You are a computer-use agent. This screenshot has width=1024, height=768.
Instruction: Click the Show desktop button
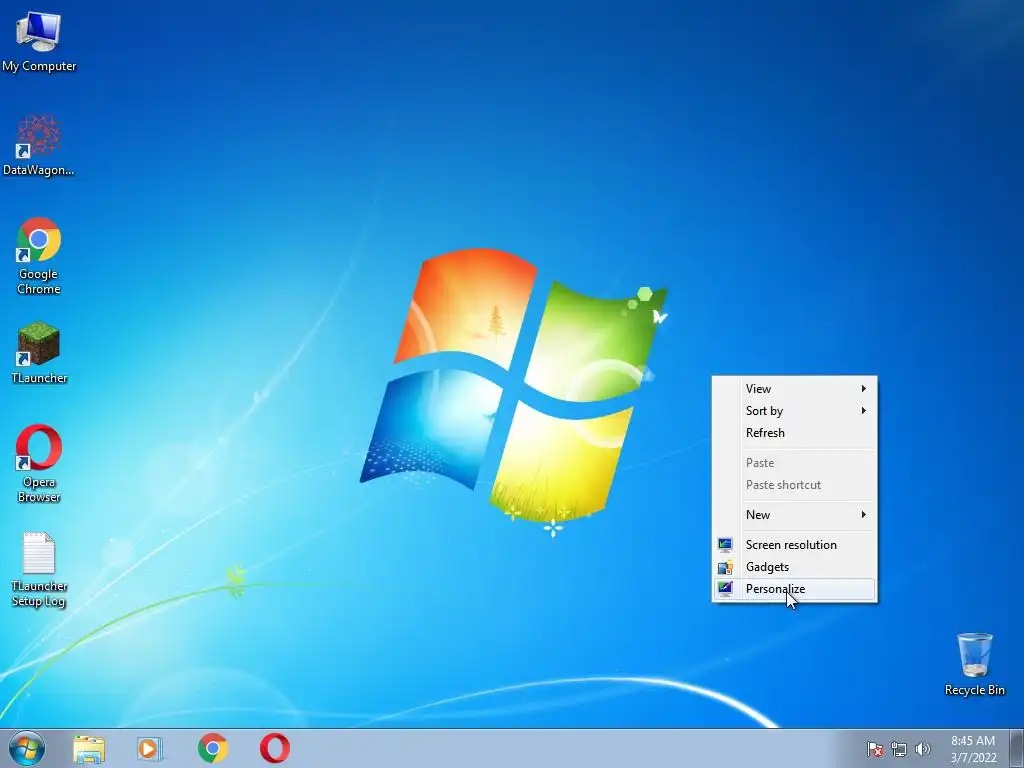pos(1017,748)
